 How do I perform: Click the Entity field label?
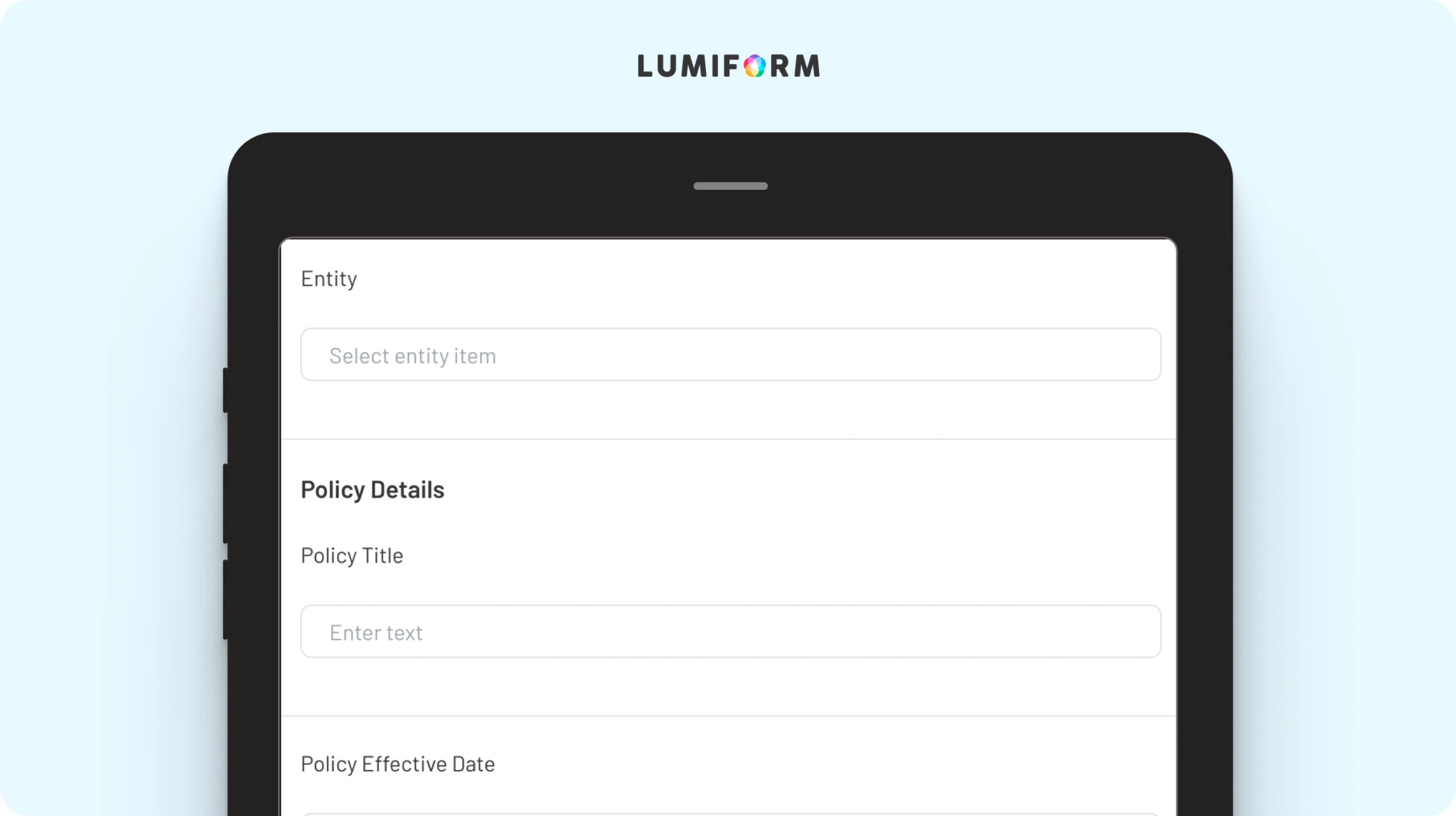328,279
